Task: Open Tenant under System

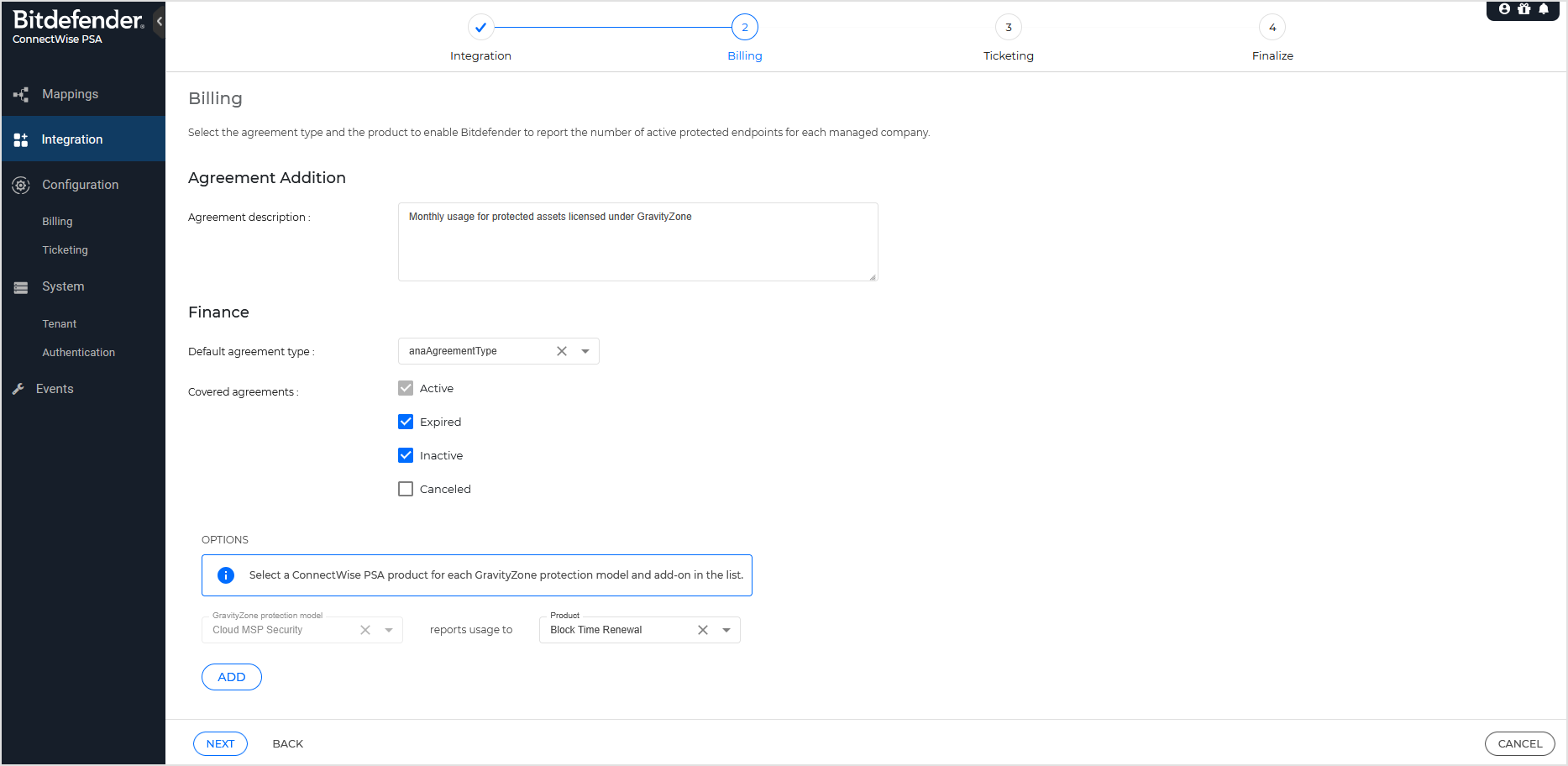Action: 59,324
